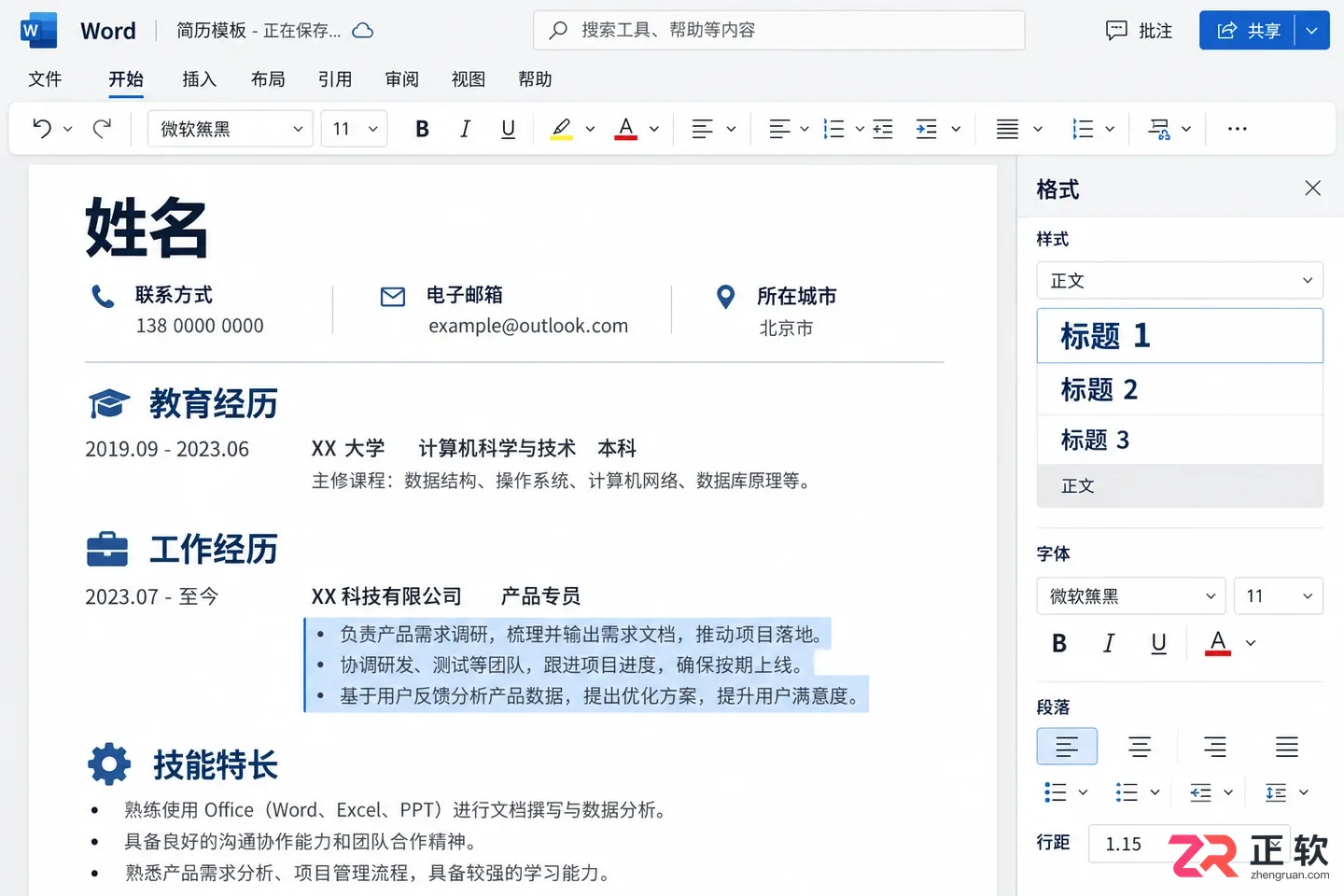Viewport: 1344px width, 896px height.
Task: Open the ribbon 微软雅黑 font dropdown
Action: tap(231, 129)
